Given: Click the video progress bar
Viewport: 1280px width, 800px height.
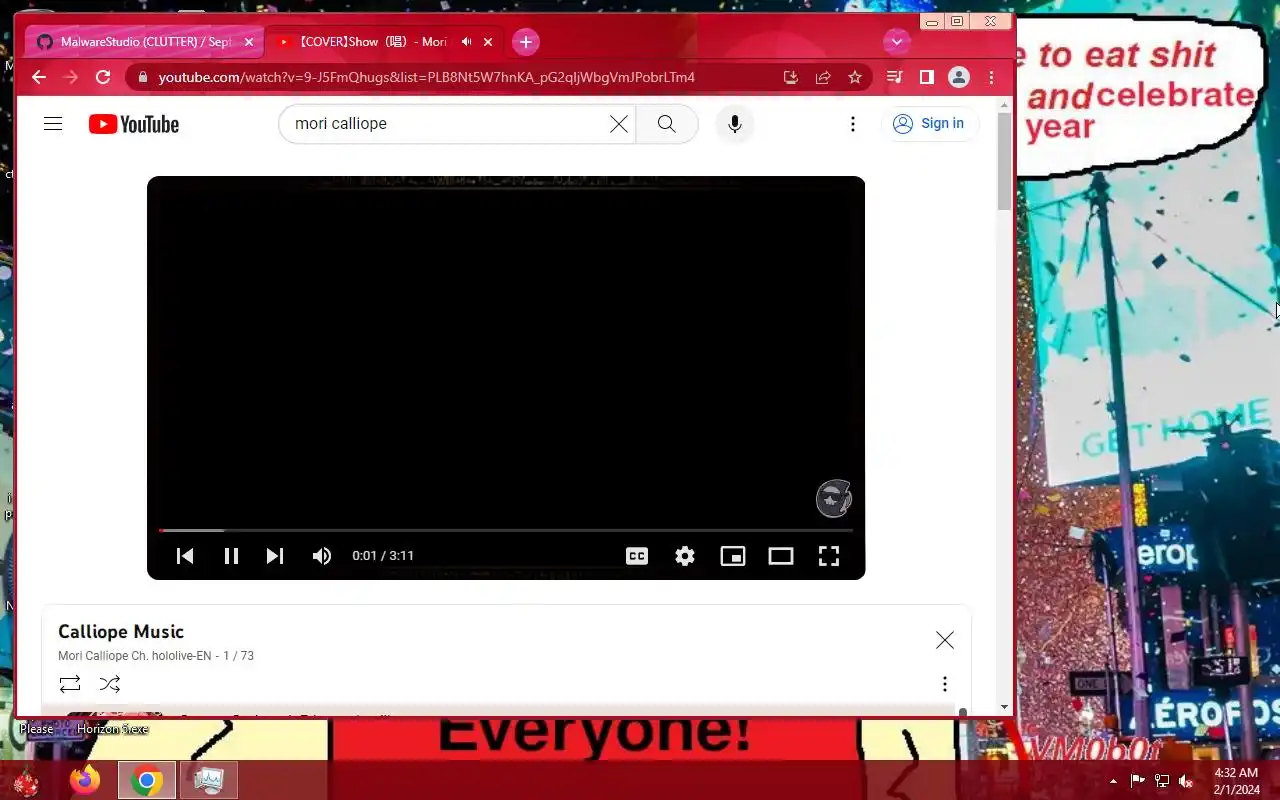Looking at the screenshot, I should [506, 530].
